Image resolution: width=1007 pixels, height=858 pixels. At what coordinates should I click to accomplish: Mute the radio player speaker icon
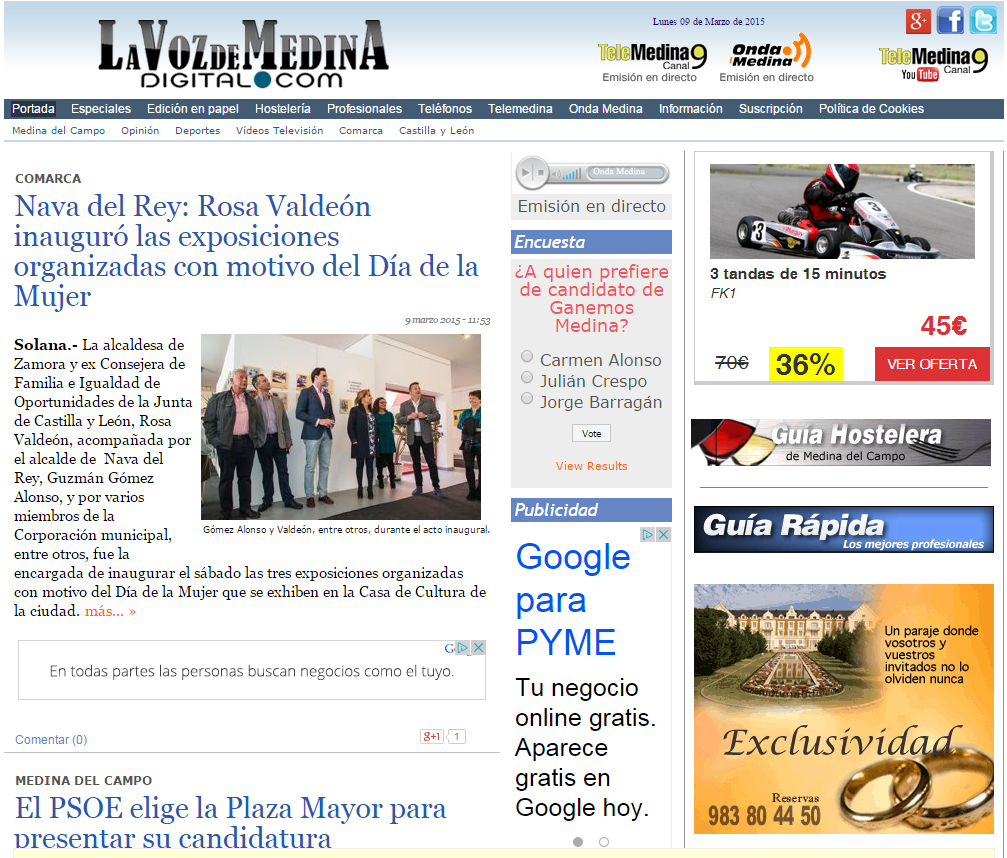click(556, 173)
